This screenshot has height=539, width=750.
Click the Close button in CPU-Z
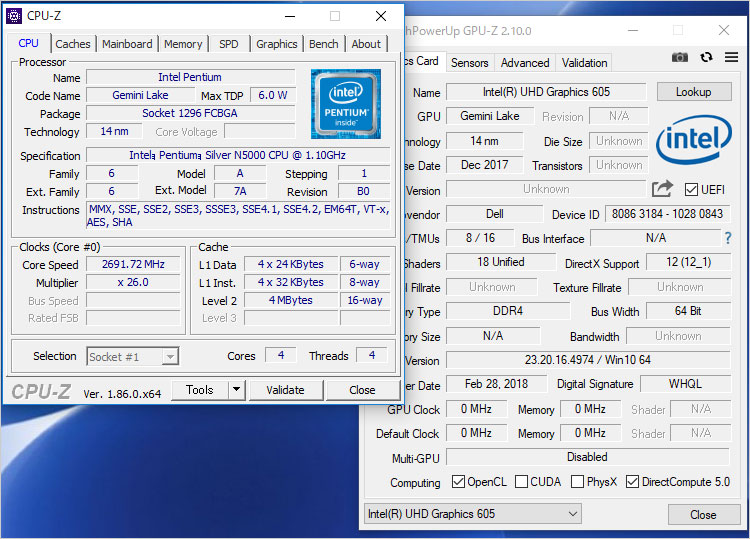tap(362, 390)
